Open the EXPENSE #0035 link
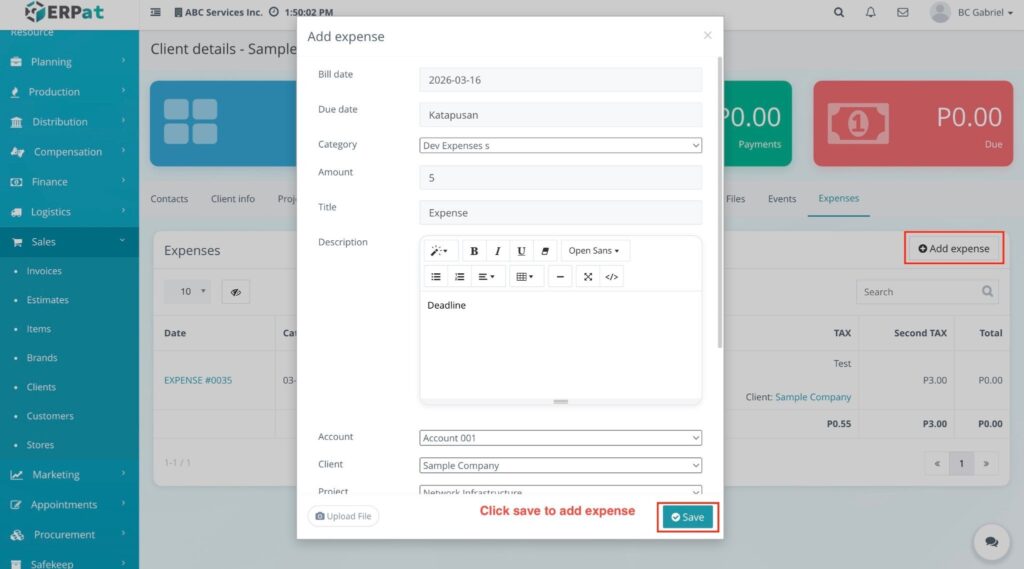This screenshot has width=1024, height=569. (x=198, y=380)
